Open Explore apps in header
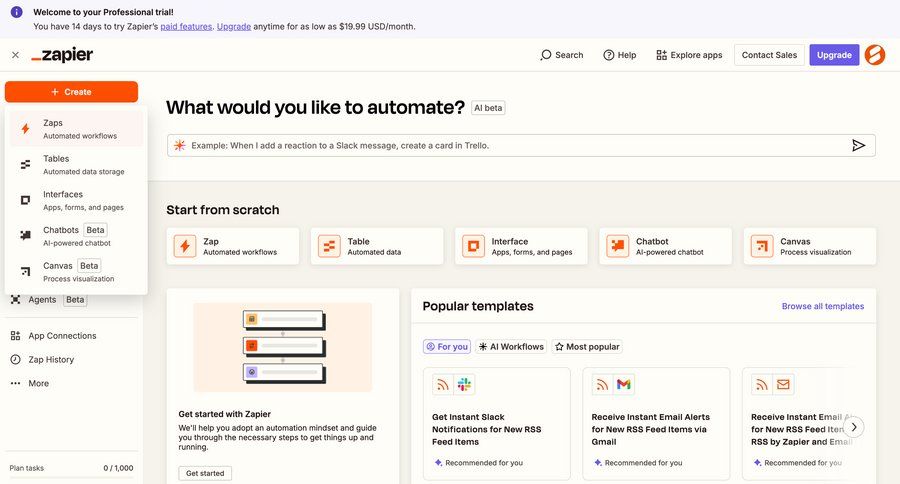 689,55
